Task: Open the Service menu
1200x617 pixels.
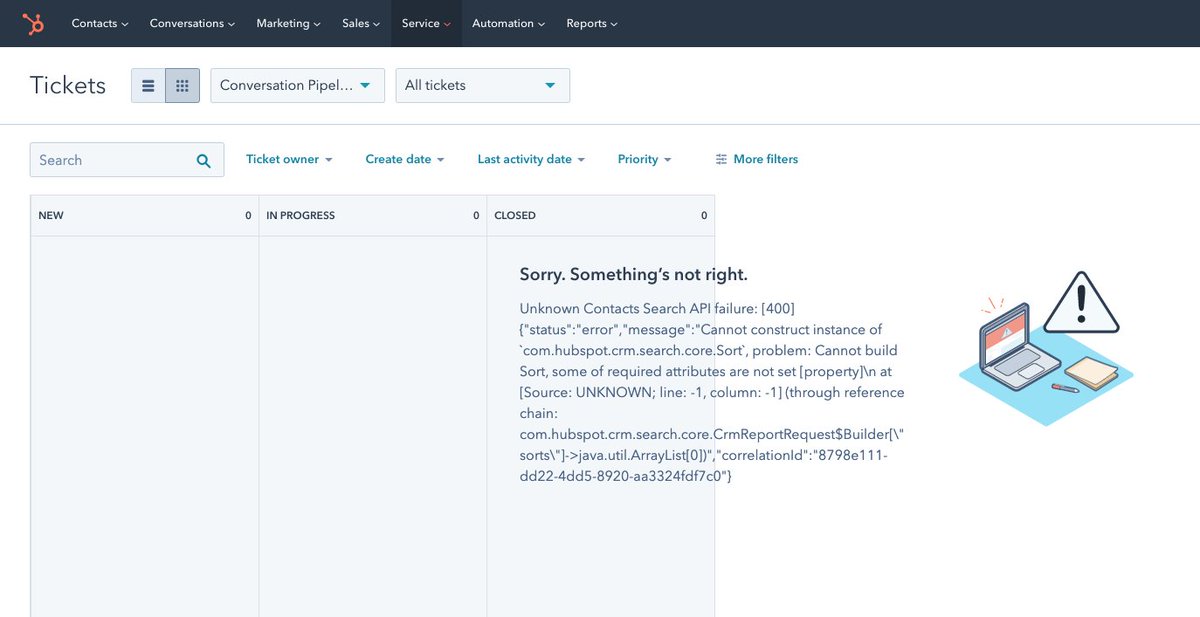Action: pos(426,23)
